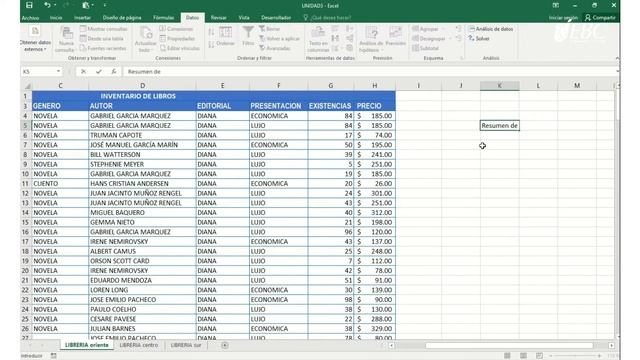This screenshot has width=640, height=360.
Task: Click the zoom slider in status bar
Action: (575, 356)
